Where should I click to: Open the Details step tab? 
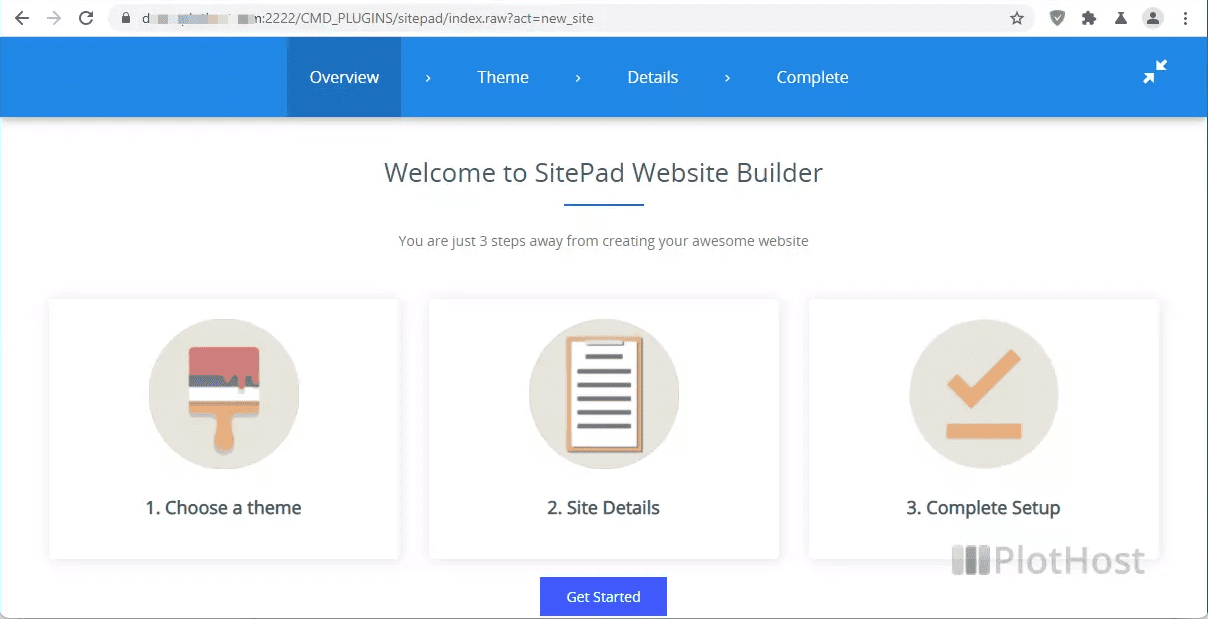[652, 77]
